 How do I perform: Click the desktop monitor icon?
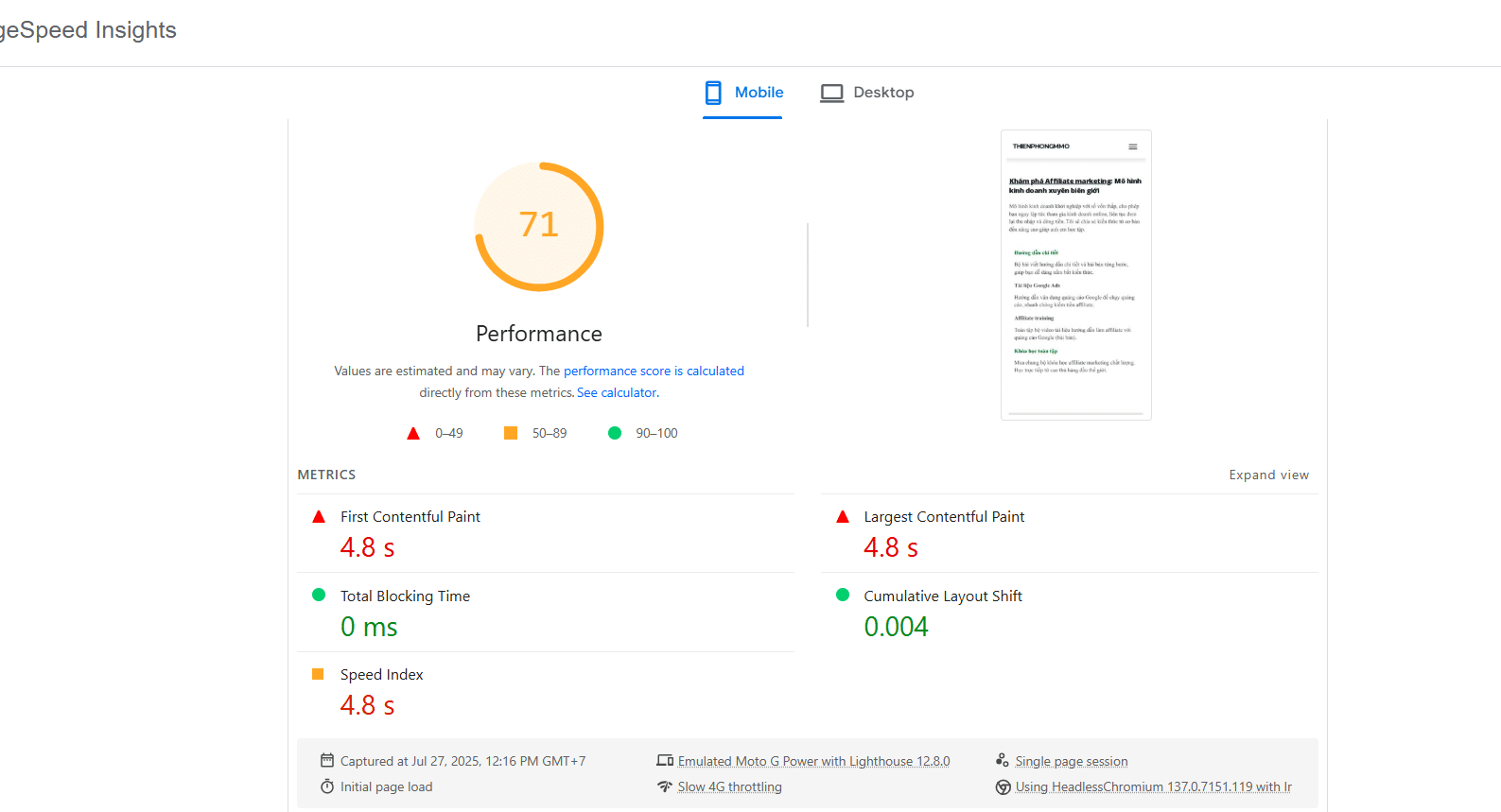(831, 93)
